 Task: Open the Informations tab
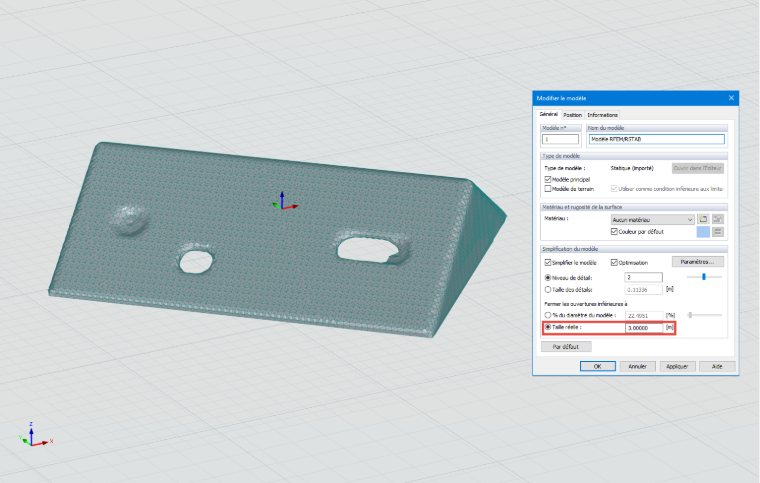pyautogui.click(x=602, y=115)
